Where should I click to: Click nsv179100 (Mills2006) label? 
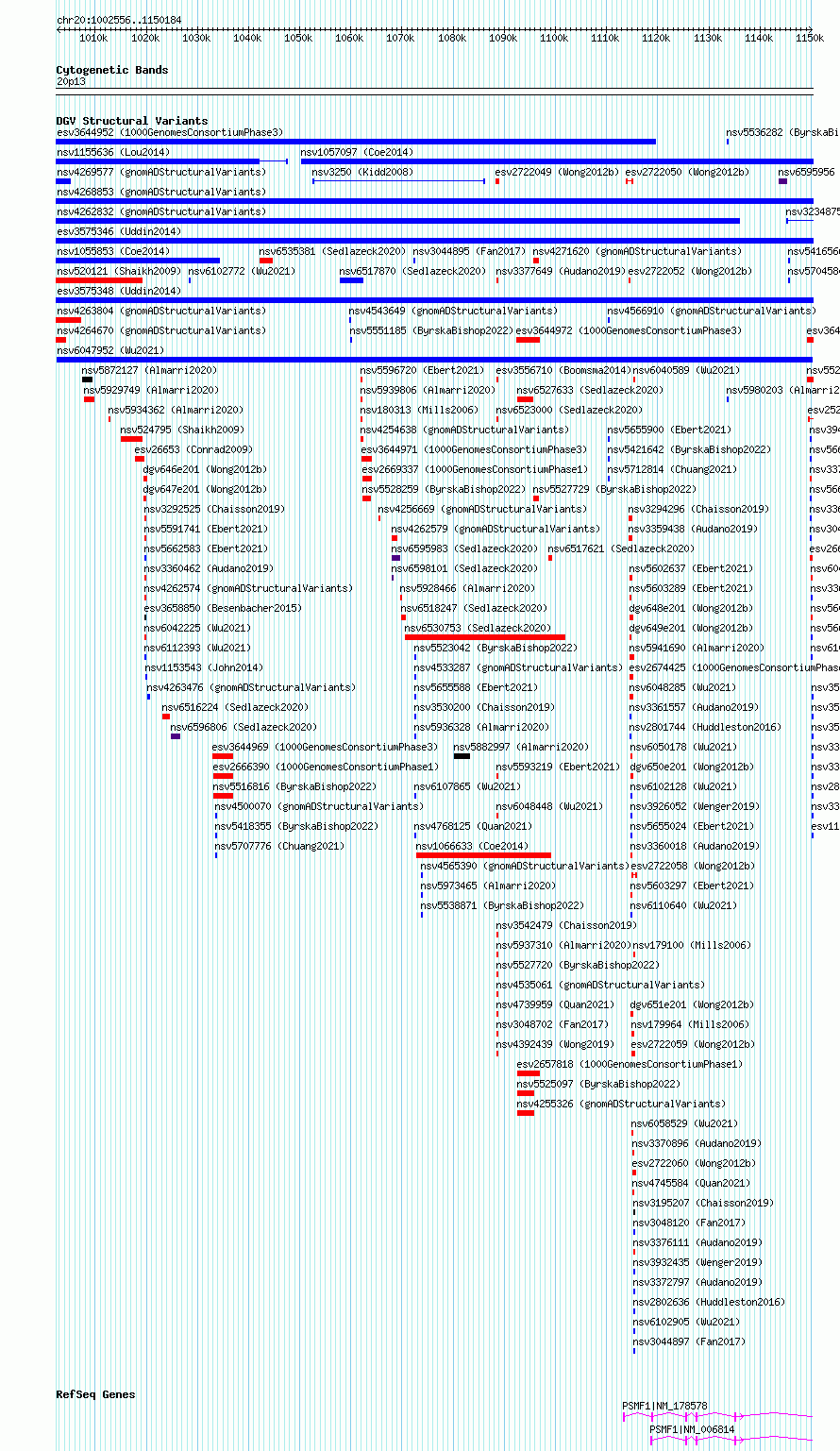691,945
